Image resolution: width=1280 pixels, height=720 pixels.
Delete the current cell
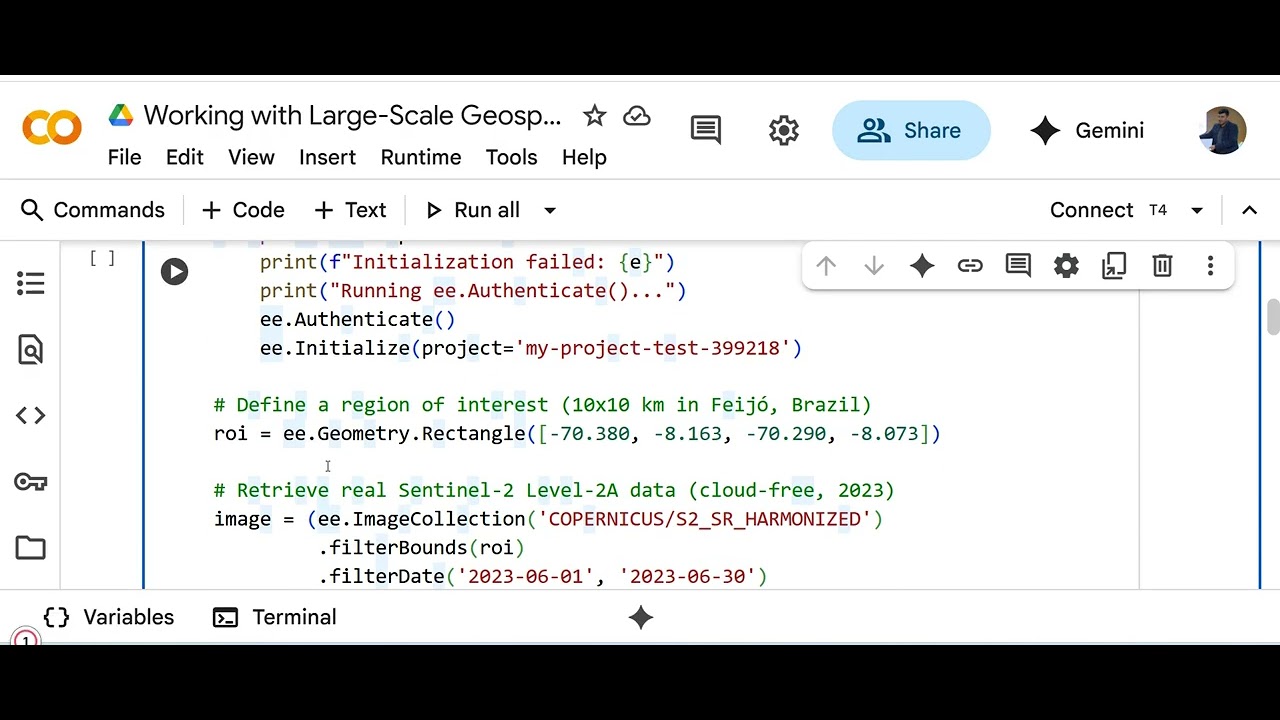tap(1162, 266)
